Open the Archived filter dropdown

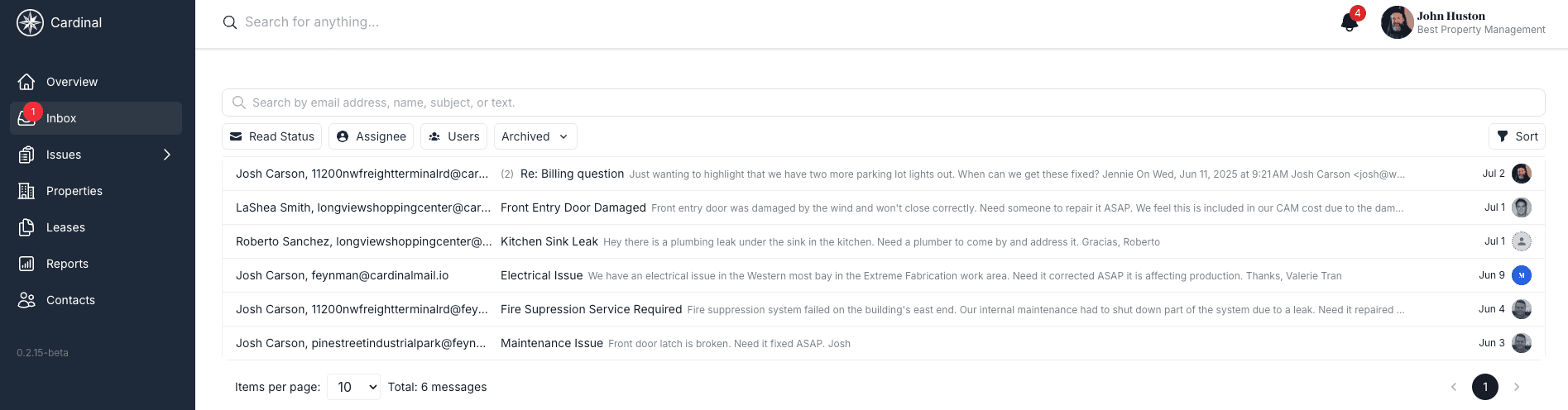pyautogui.click(x=535, y=136)
